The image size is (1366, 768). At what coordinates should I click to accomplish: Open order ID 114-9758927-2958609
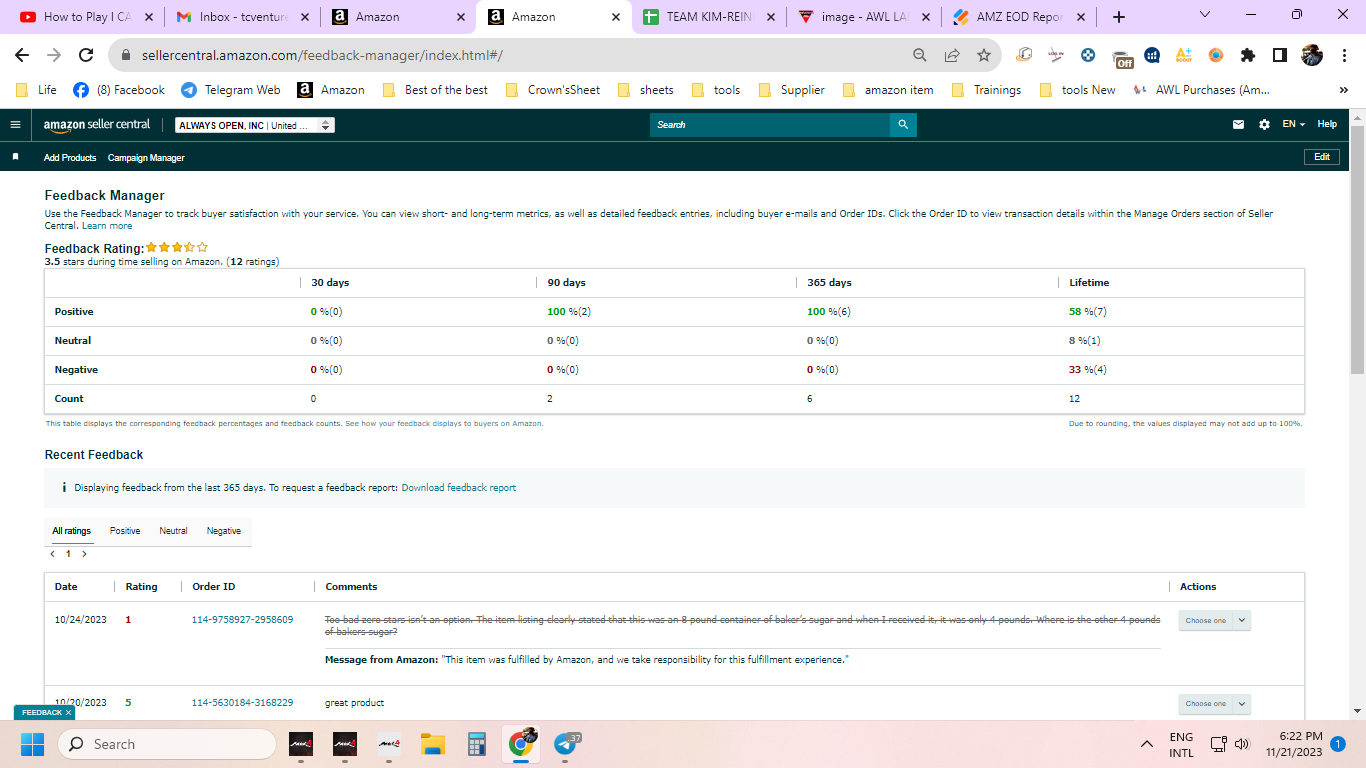click(x=242, y=620)
